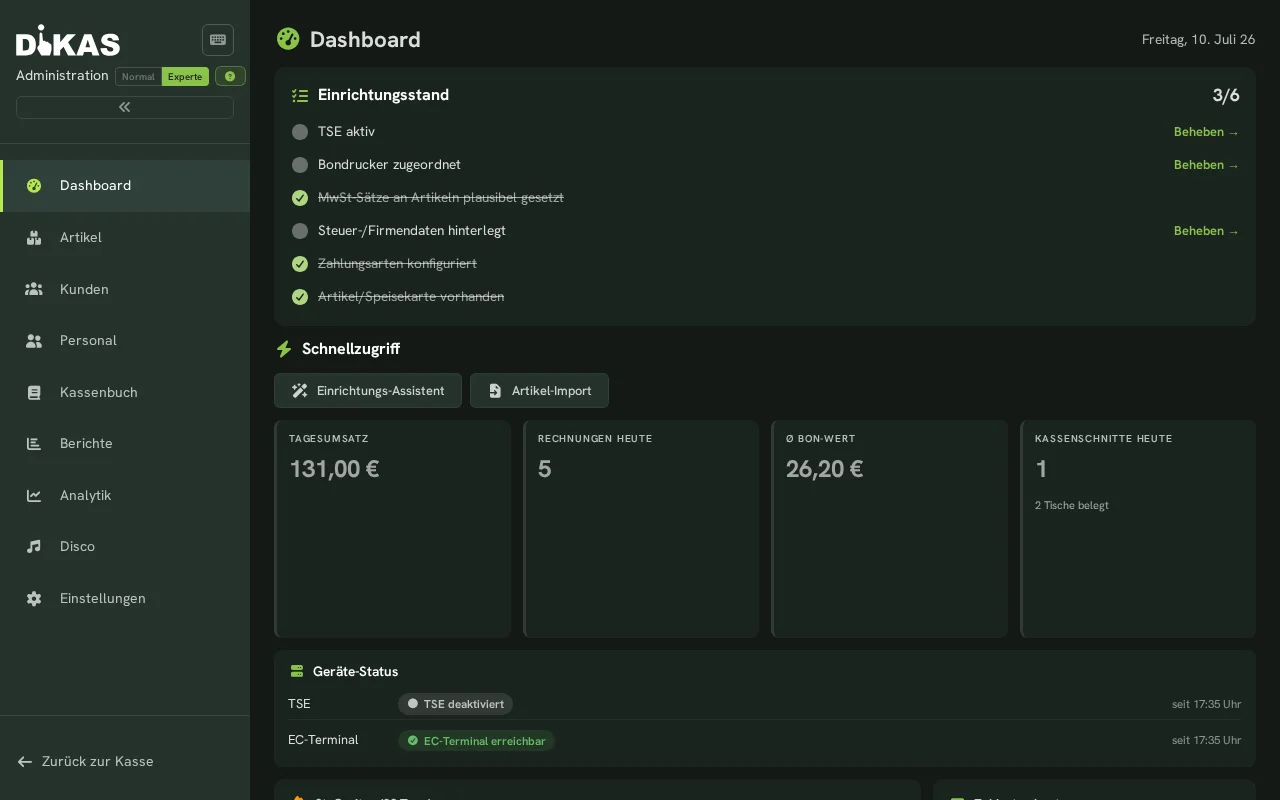Click the green check next to MwSt-Sätze

pos(300,198)
